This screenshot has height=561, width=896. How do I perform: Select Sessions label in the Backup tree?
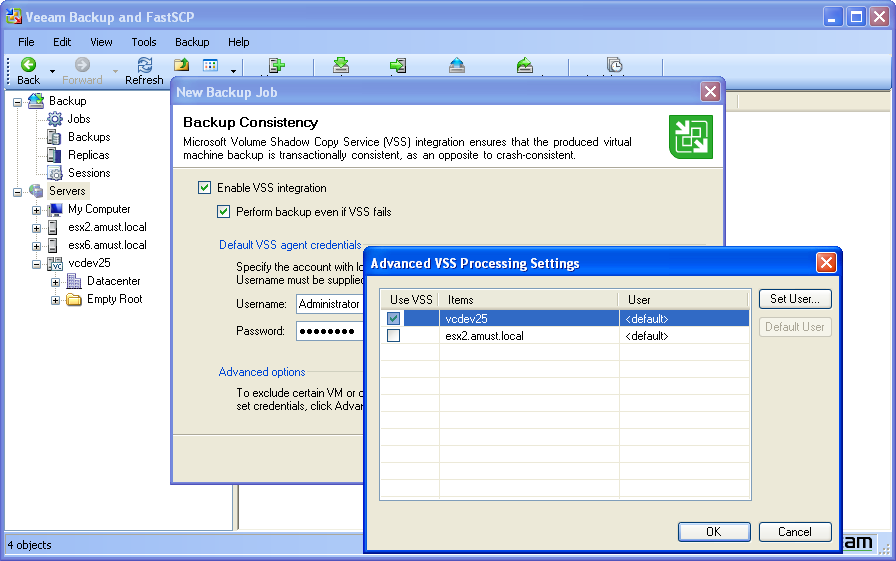[89, 173]
